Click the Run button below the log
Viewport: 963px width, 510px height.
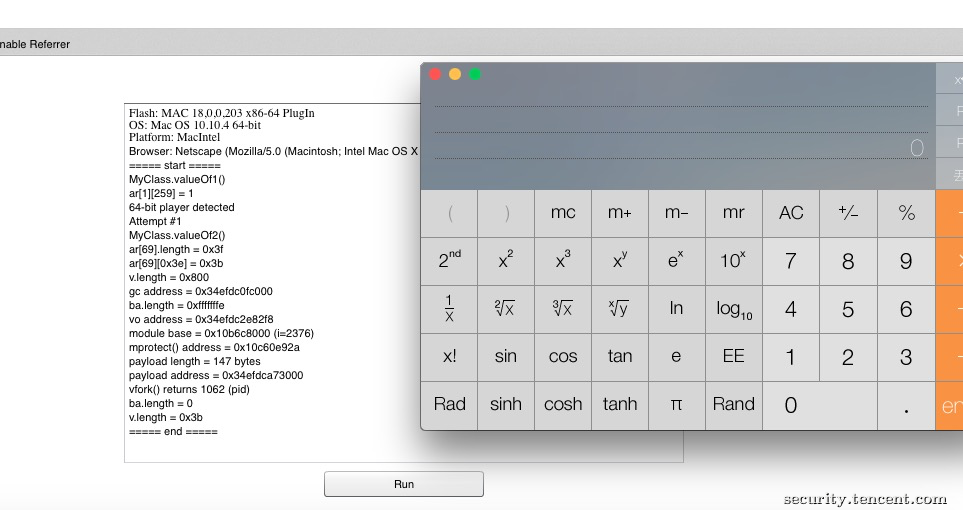(403, 484)
